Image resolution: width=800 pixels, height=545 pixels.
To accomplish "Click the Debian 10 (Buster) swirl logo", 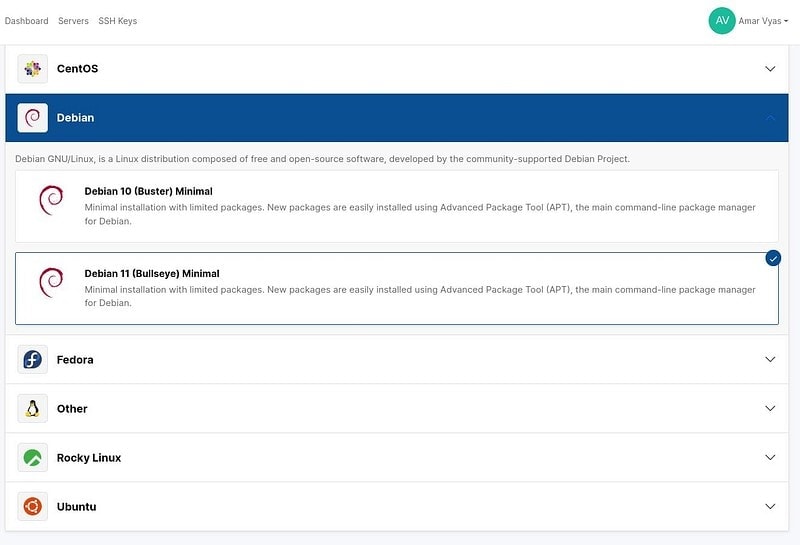I will pyautogui.click(x=52, y=200).
